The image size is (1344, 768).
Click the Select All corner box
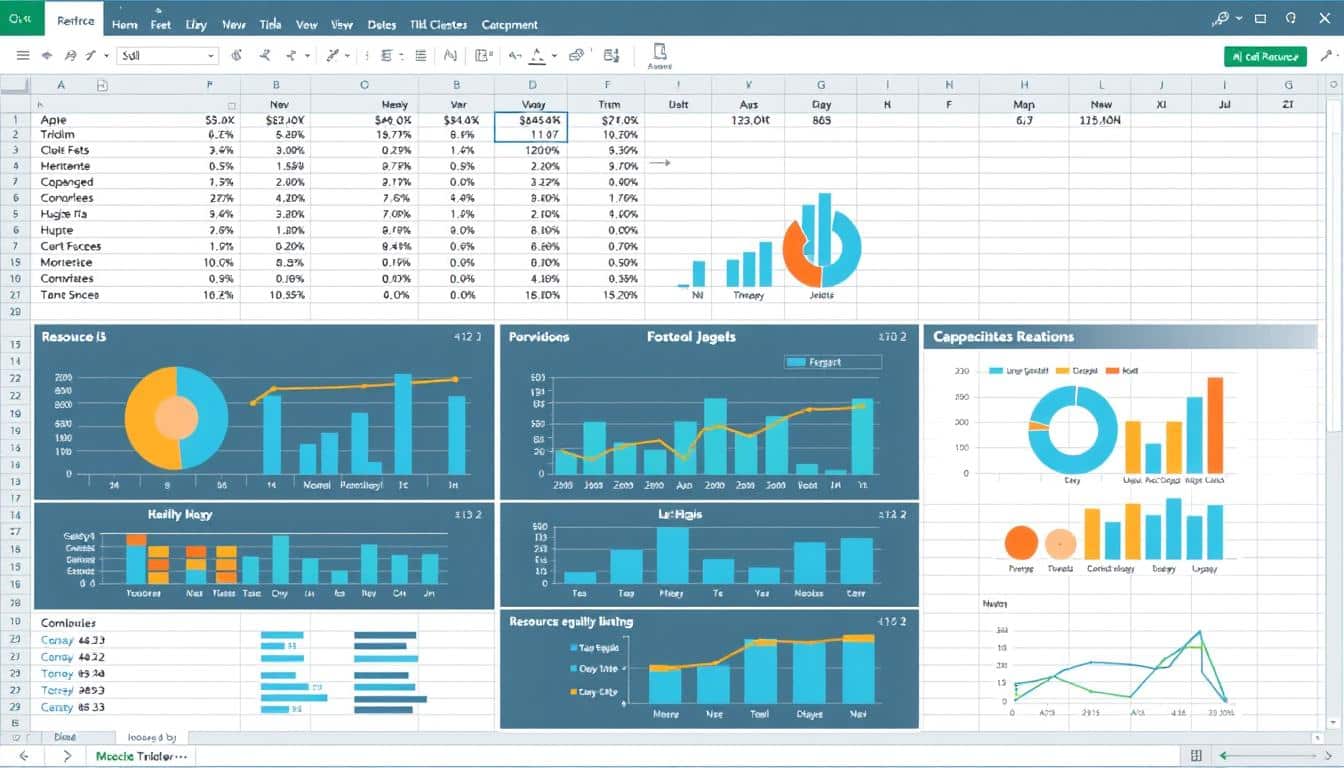pyautogui.click(x=16, y=86)
